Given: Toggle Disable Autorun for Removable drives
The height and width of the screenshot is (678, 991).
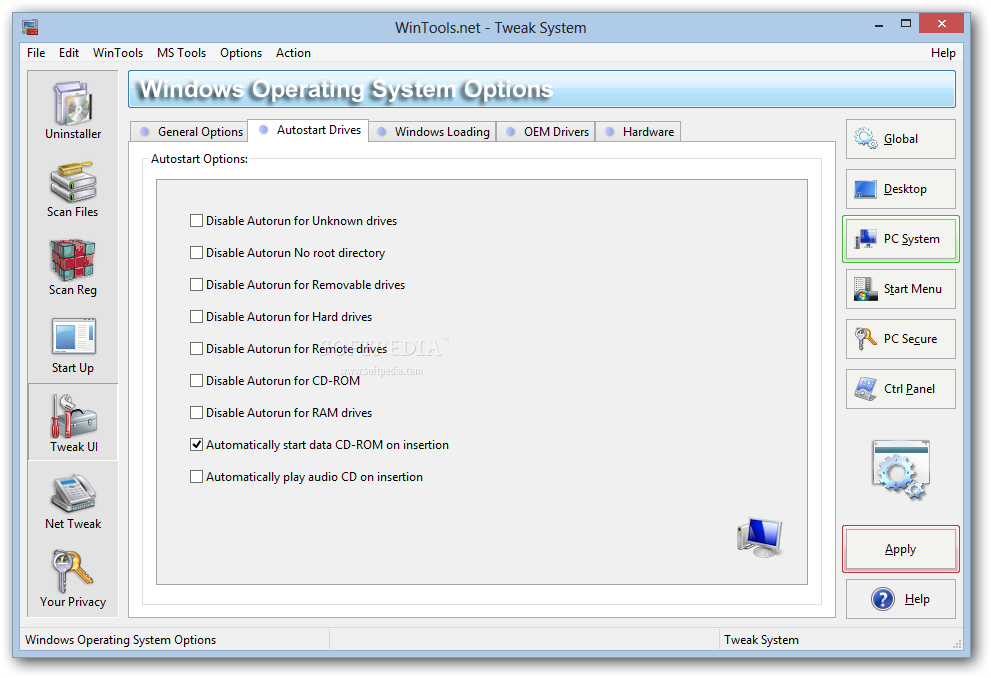Looking at the screenshot, I should (x=197, y=285).
